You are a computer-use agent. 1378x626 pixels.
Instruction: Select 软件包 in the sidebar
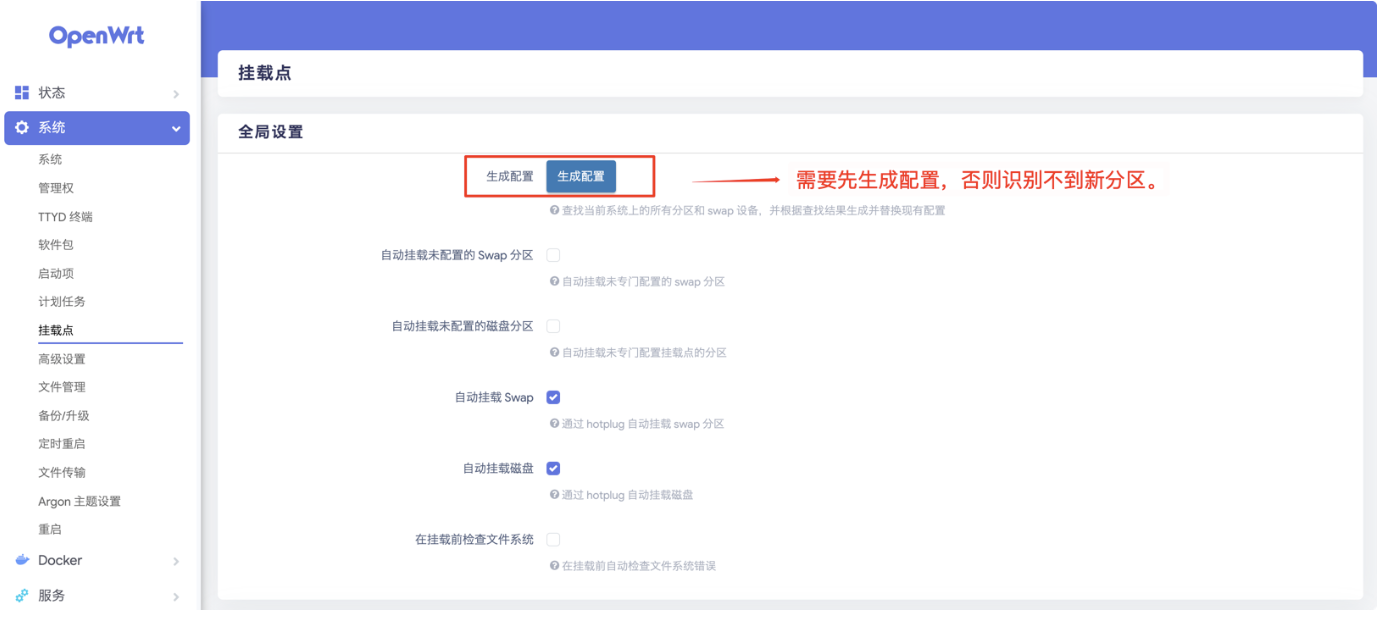(56, 245)
